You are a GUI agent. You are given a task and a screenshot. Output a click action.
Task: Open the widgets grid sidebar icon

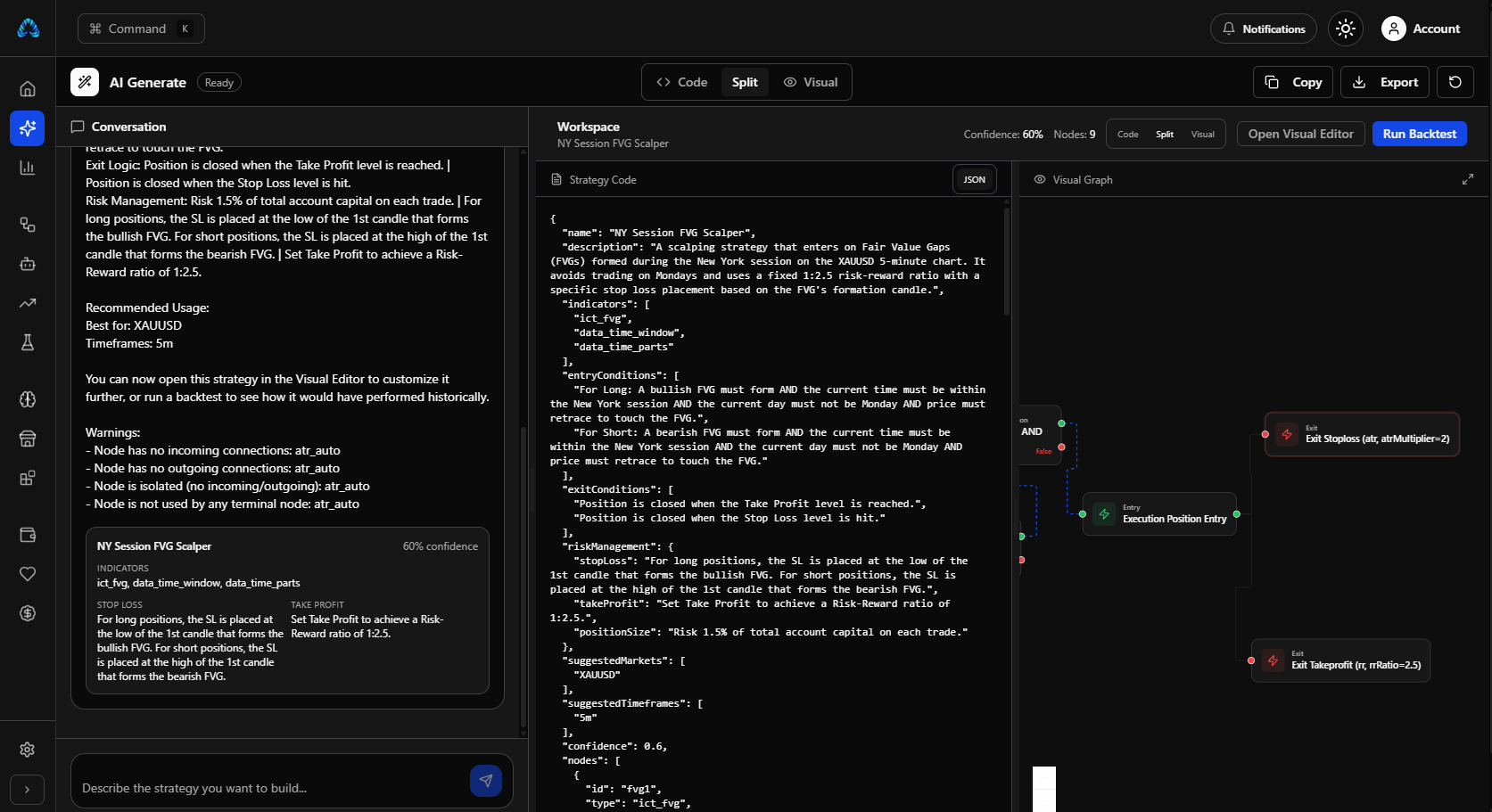pyautogui.click(x=28, y=478)
